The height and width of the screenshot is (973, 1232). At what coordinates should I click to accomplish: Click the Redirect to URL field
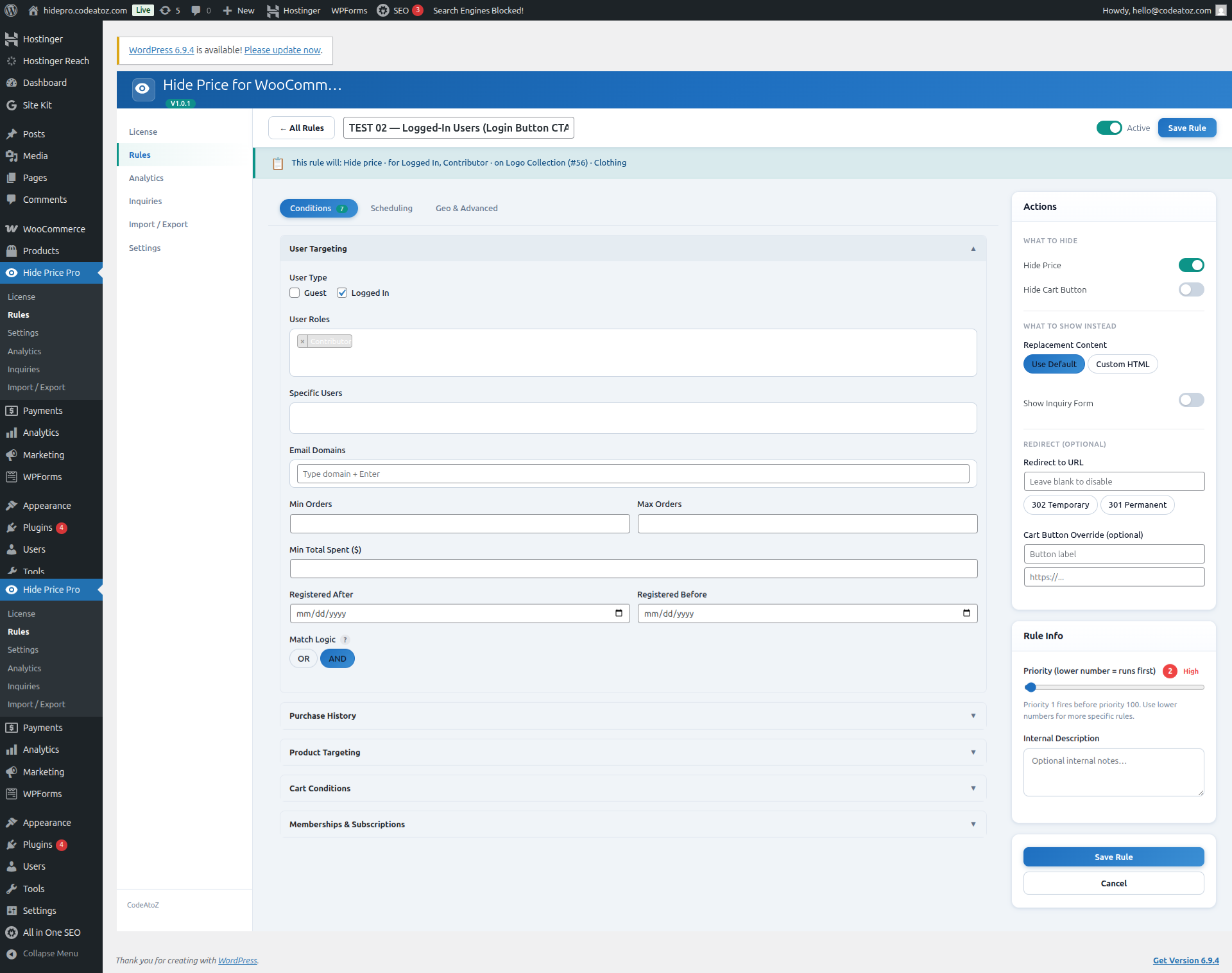coord(1114,481)
